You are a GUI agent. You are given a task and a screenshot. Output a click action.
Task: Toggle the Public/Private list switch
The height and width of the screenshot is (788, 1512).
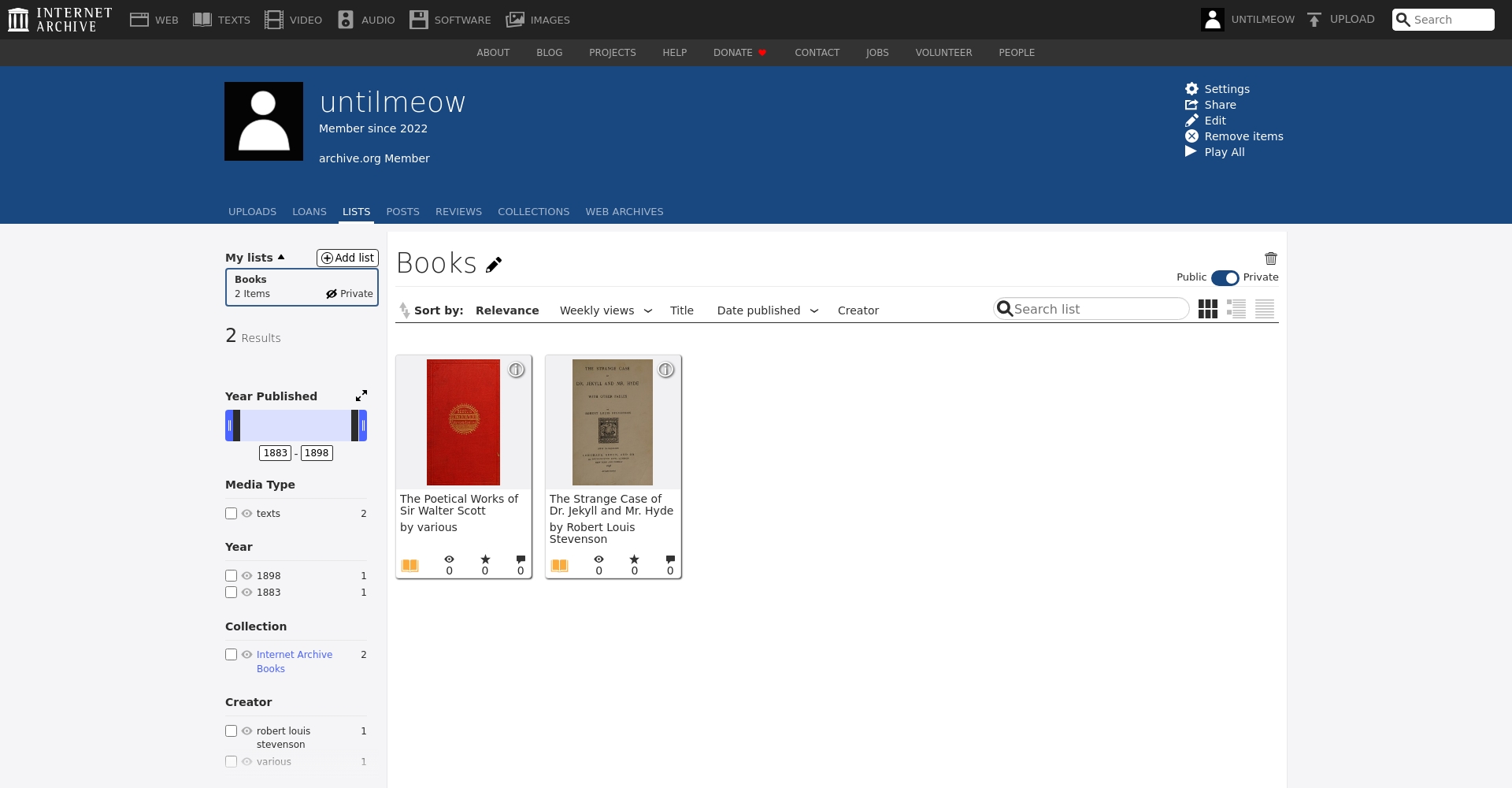(x=1225, y=277)
